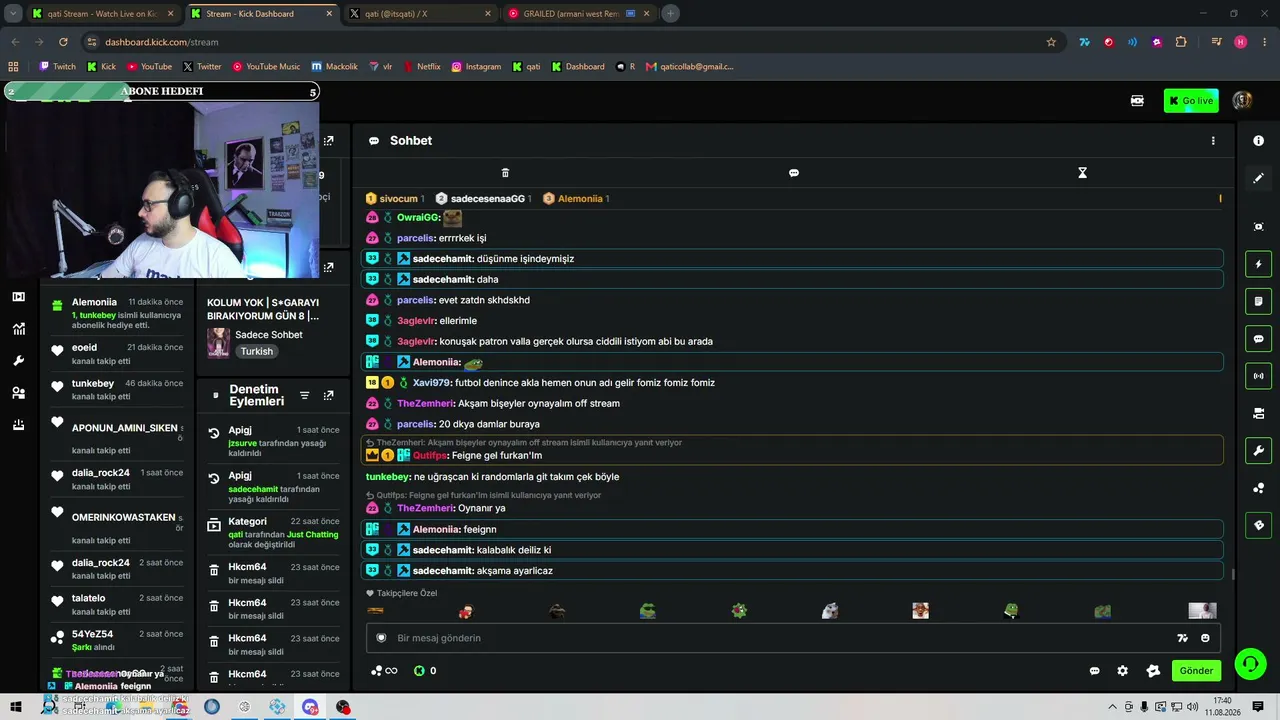Click the chat bubble icon in right sidebar
This screenshot has width=1280, height=720.
1259,339
